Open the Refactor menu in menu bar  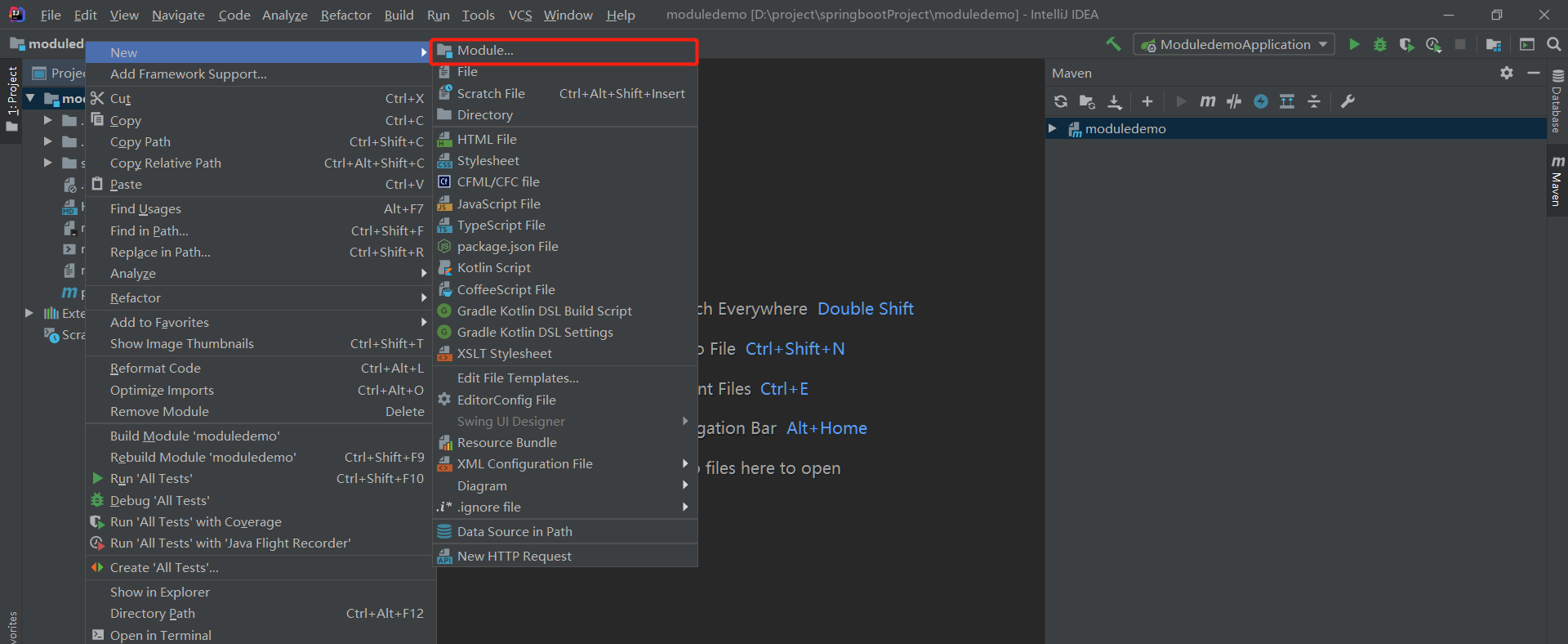coord(345,15)
